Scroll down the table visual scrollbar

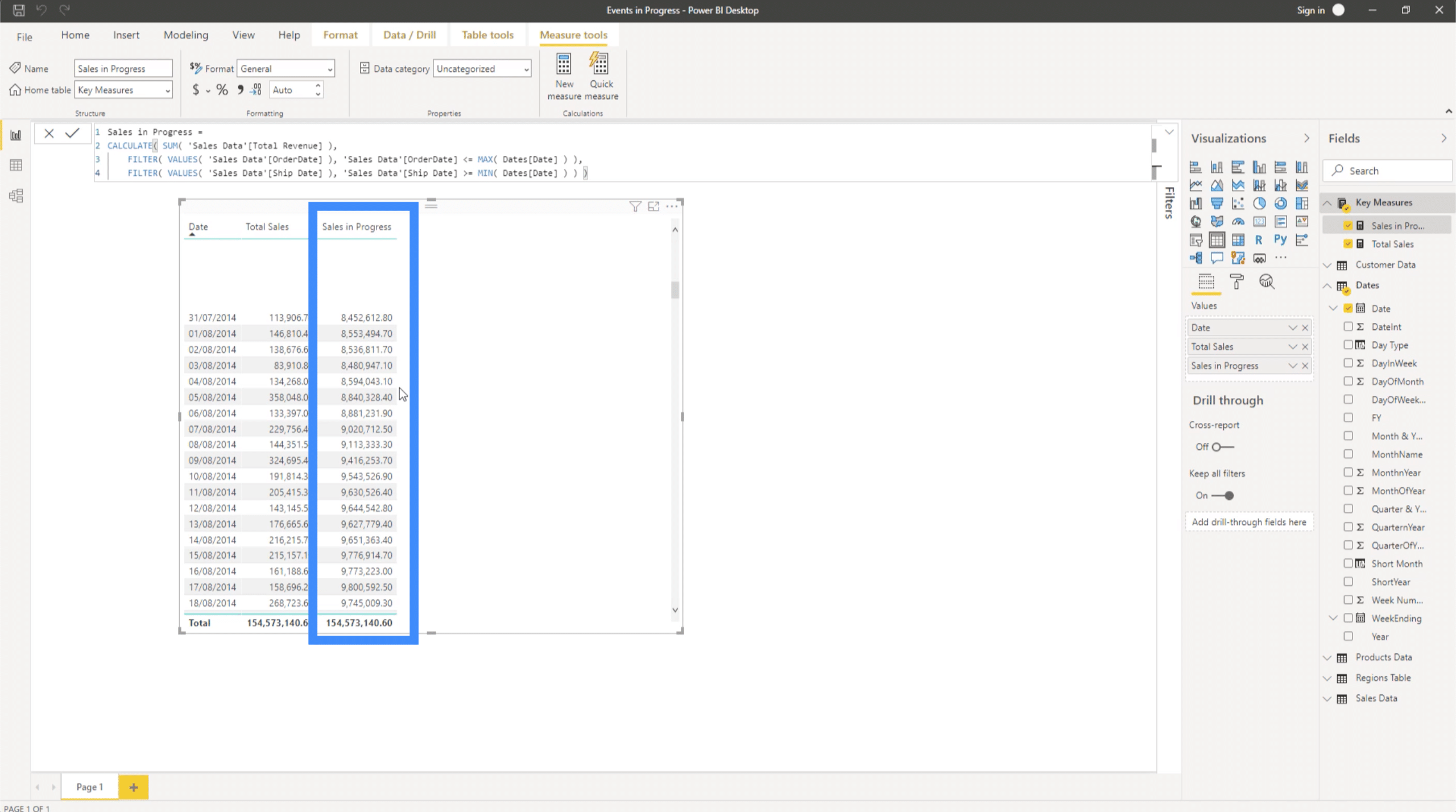(x=676, y=609)
